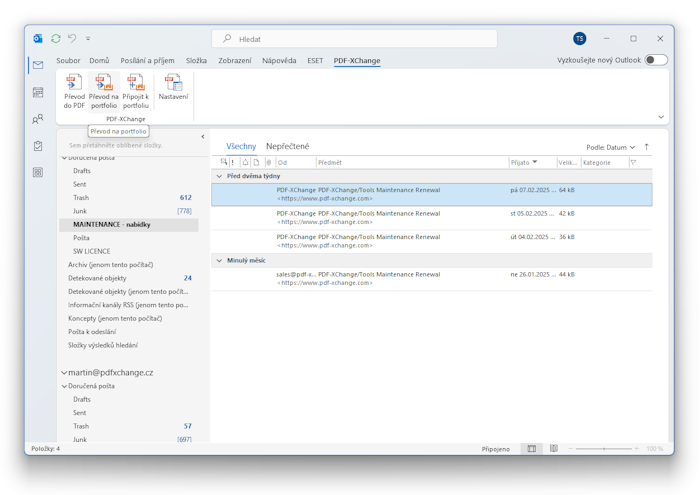Open the Zobrazení ribbon tab
Image resolution: width=700 pixels, height=495 pixels.
click(x=235, y=61)
